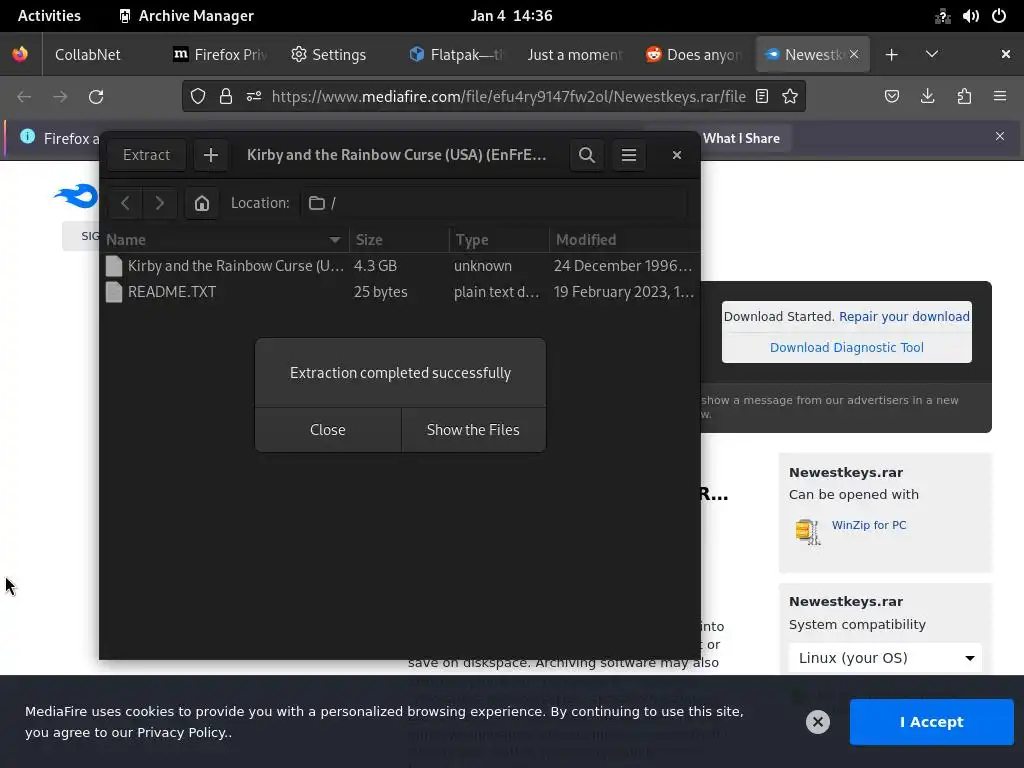Viewport: 1024px width, 768px height.
Task: Open a new Firefox tab
Action: pos(891,55)
